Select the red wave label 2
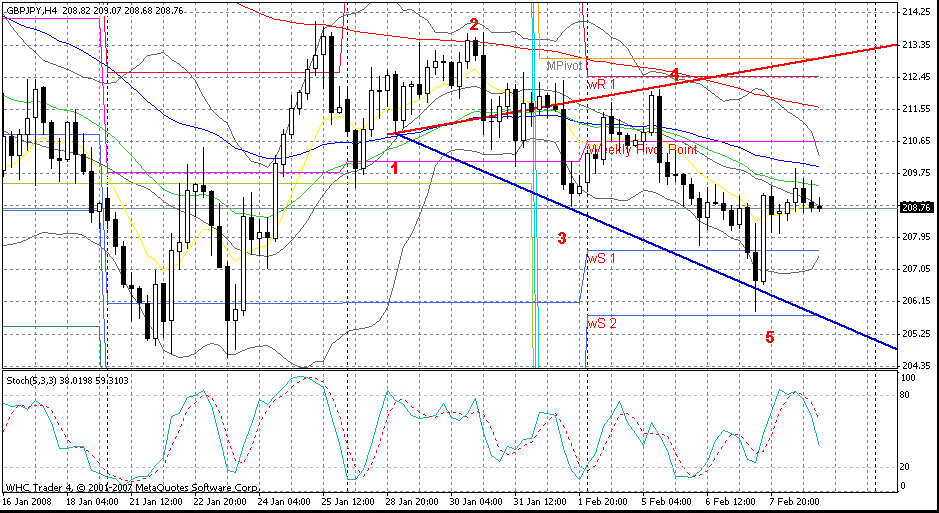Image resolution: width=939 pixels, height=513 pixels. pos(474,24)
